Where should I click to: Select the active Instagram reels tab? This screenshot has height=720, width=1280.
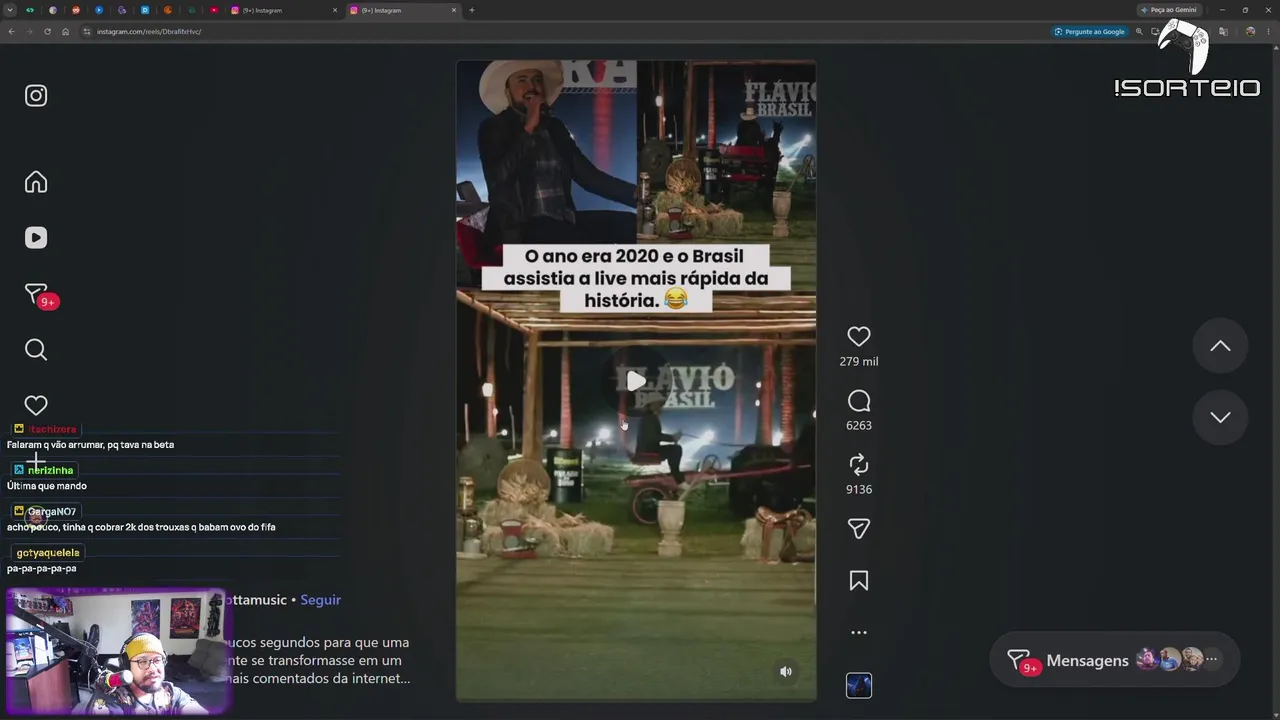pyautogui.click(x=404, y=10)
